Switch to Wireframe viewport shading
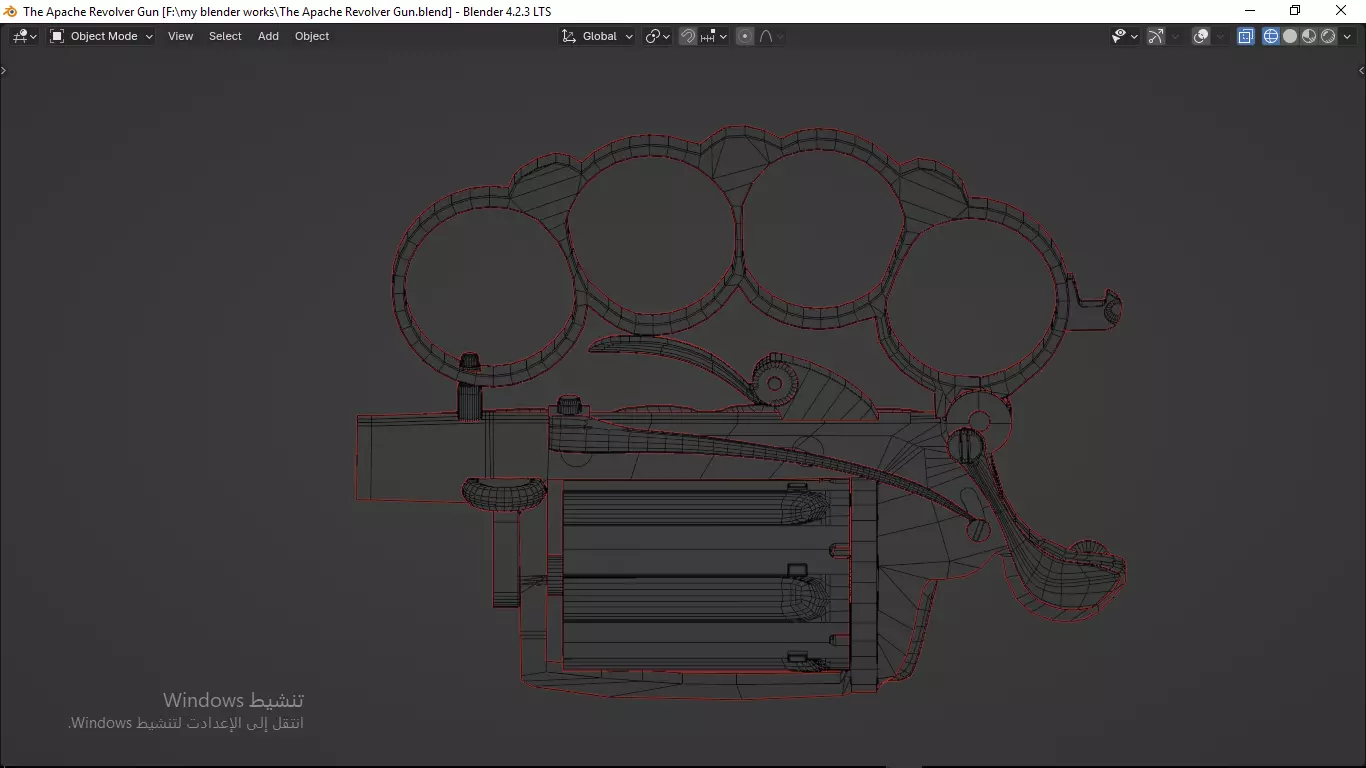Image resolution: width=1366 pixels, height=768 pixels. [x=1271, y=36]
